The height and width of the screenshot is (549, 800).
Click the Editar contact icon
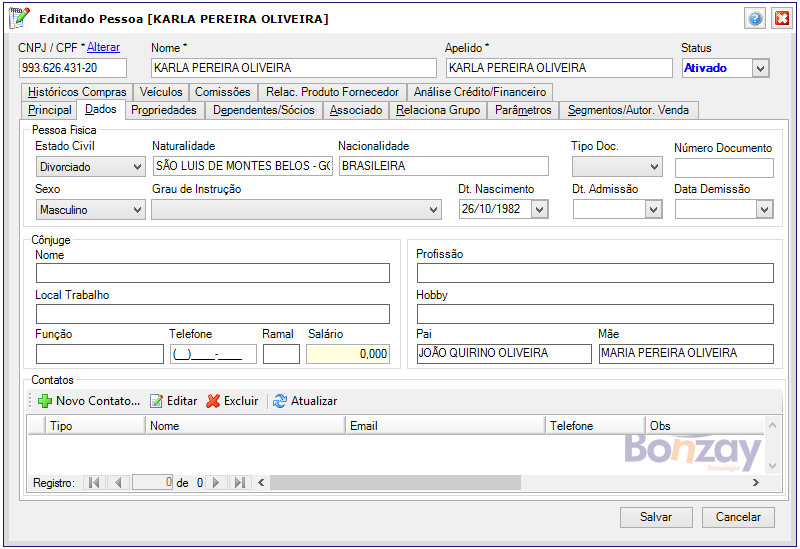[x=156, y=401]
